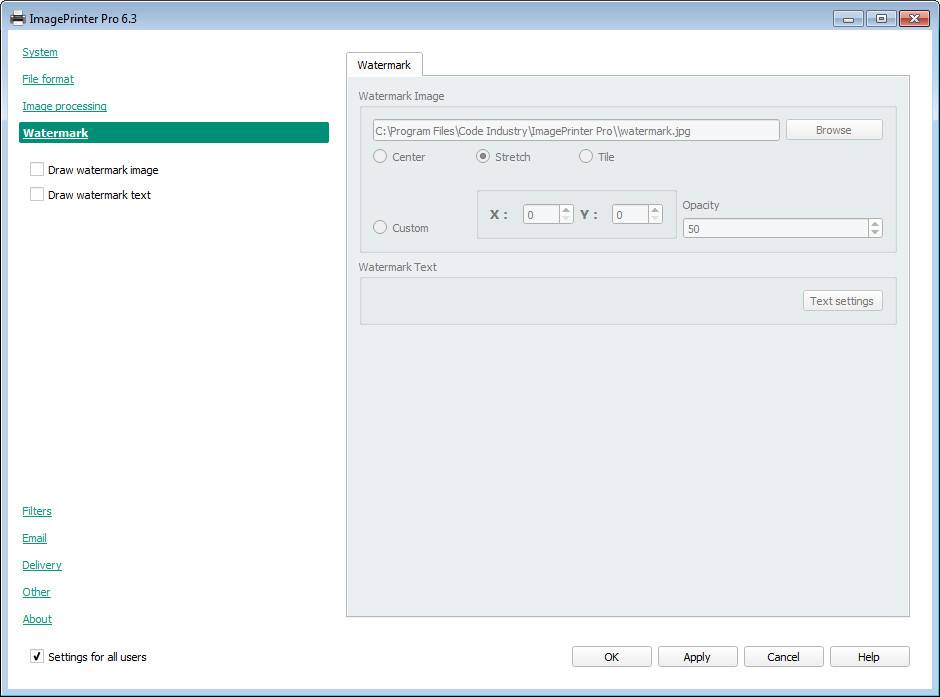This screenshot has width=940, height=697.
Task: Increase Opacity with the up arrow
Action: (x=875, y=224)
